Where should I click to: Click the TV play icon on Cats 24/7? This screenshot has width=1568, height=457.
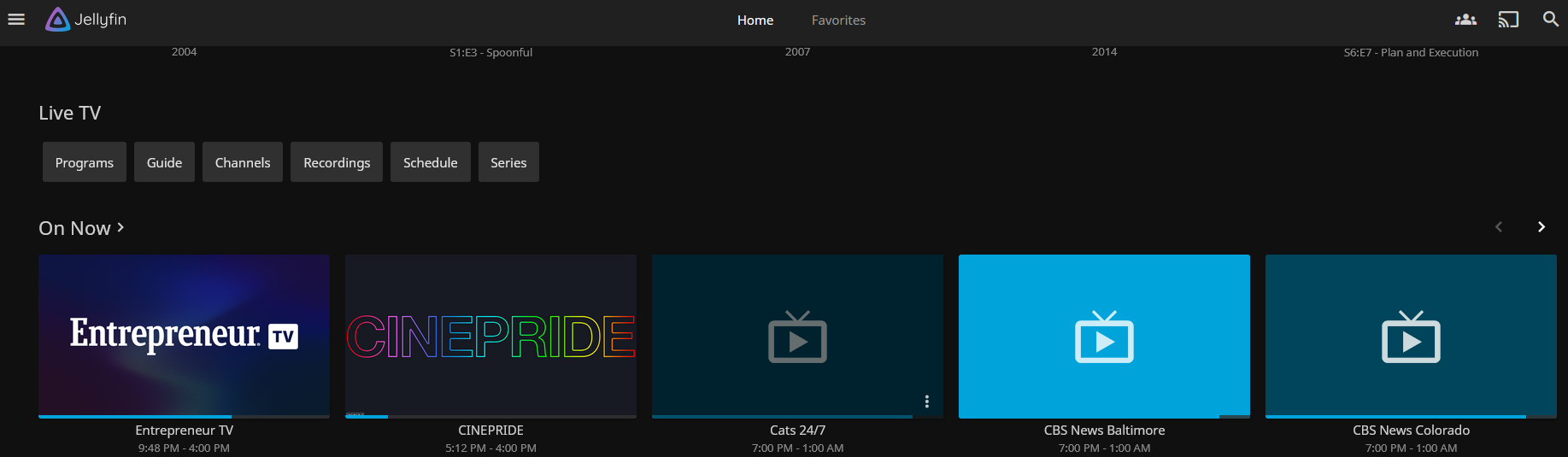(x=797, y=337)
